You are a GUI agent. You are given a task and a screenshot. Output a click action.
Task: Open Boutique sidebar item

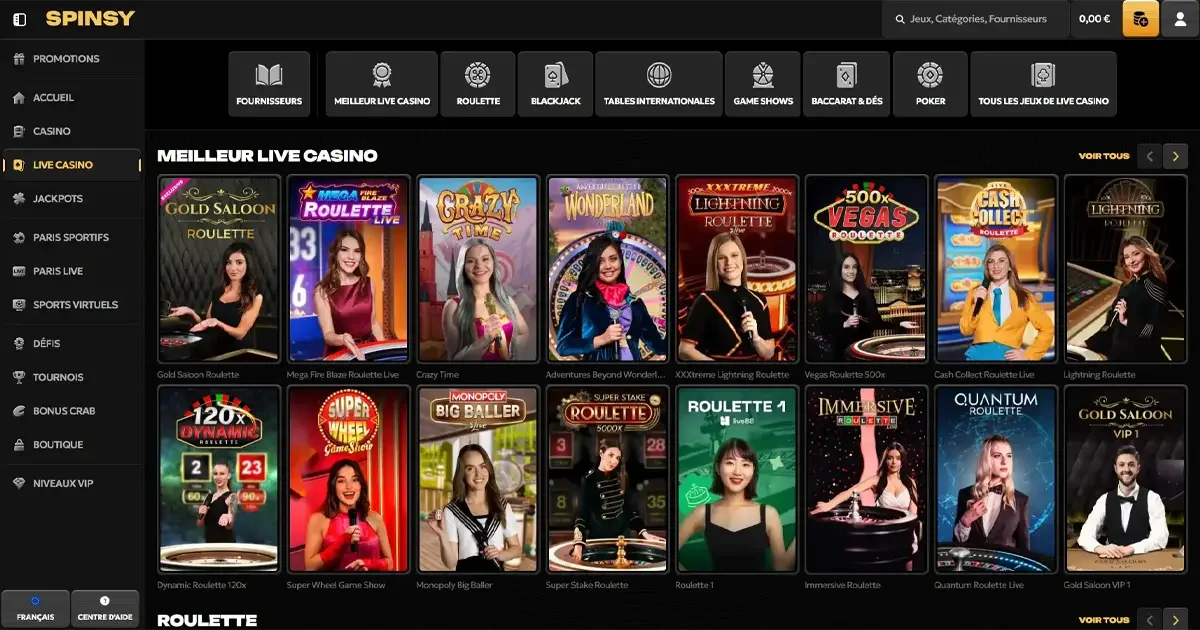point(72,445)
